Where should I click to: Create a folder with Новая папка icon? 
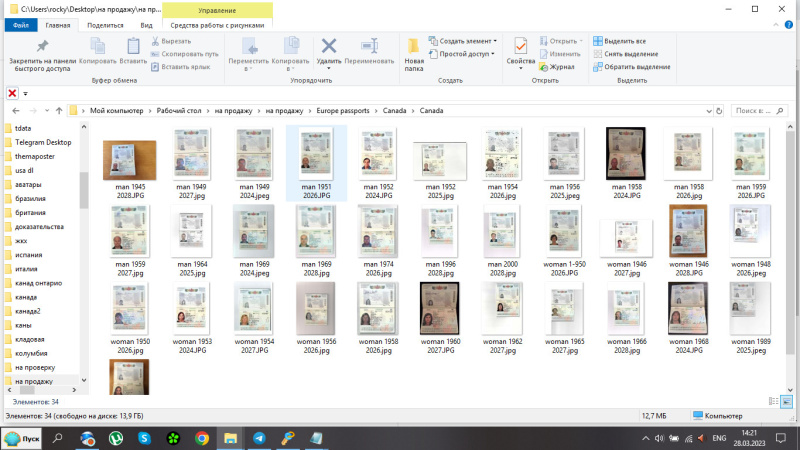coord(414,47)
